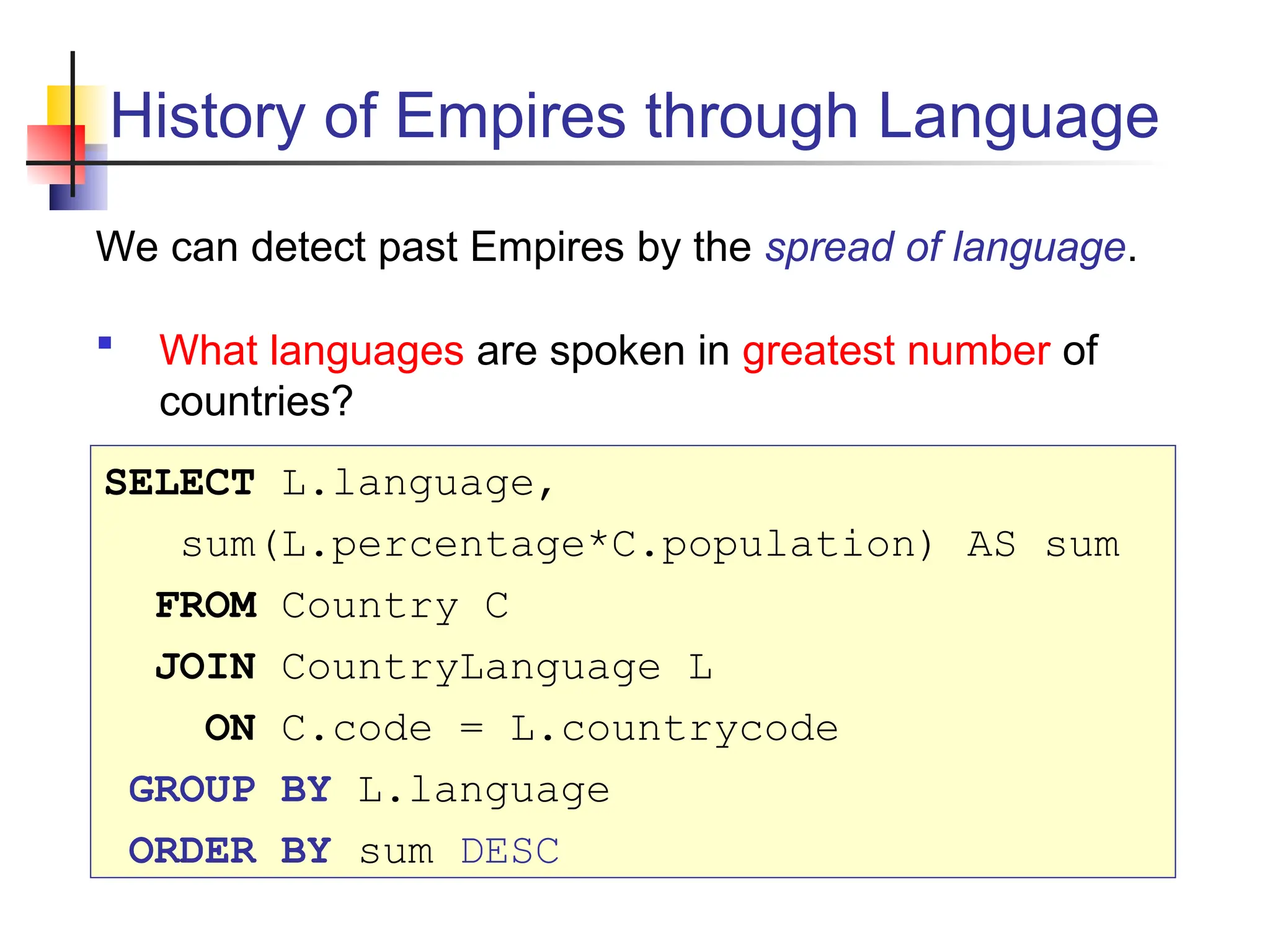Click the ON keyword in the query
This screenshot has height=952, width=1270.
point(230,728)
